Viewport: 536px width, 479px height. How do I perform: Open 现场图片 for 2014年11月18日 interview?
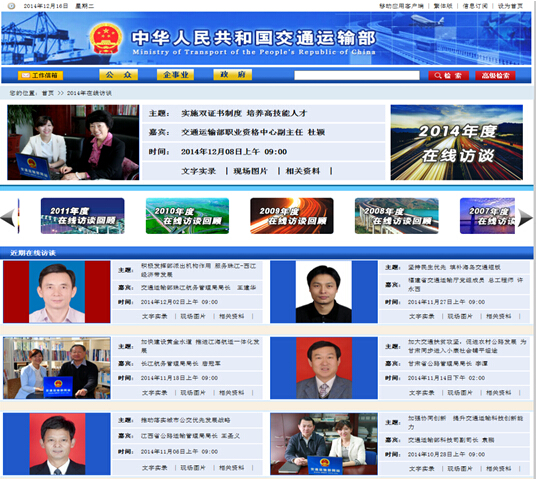coord(193,392)
